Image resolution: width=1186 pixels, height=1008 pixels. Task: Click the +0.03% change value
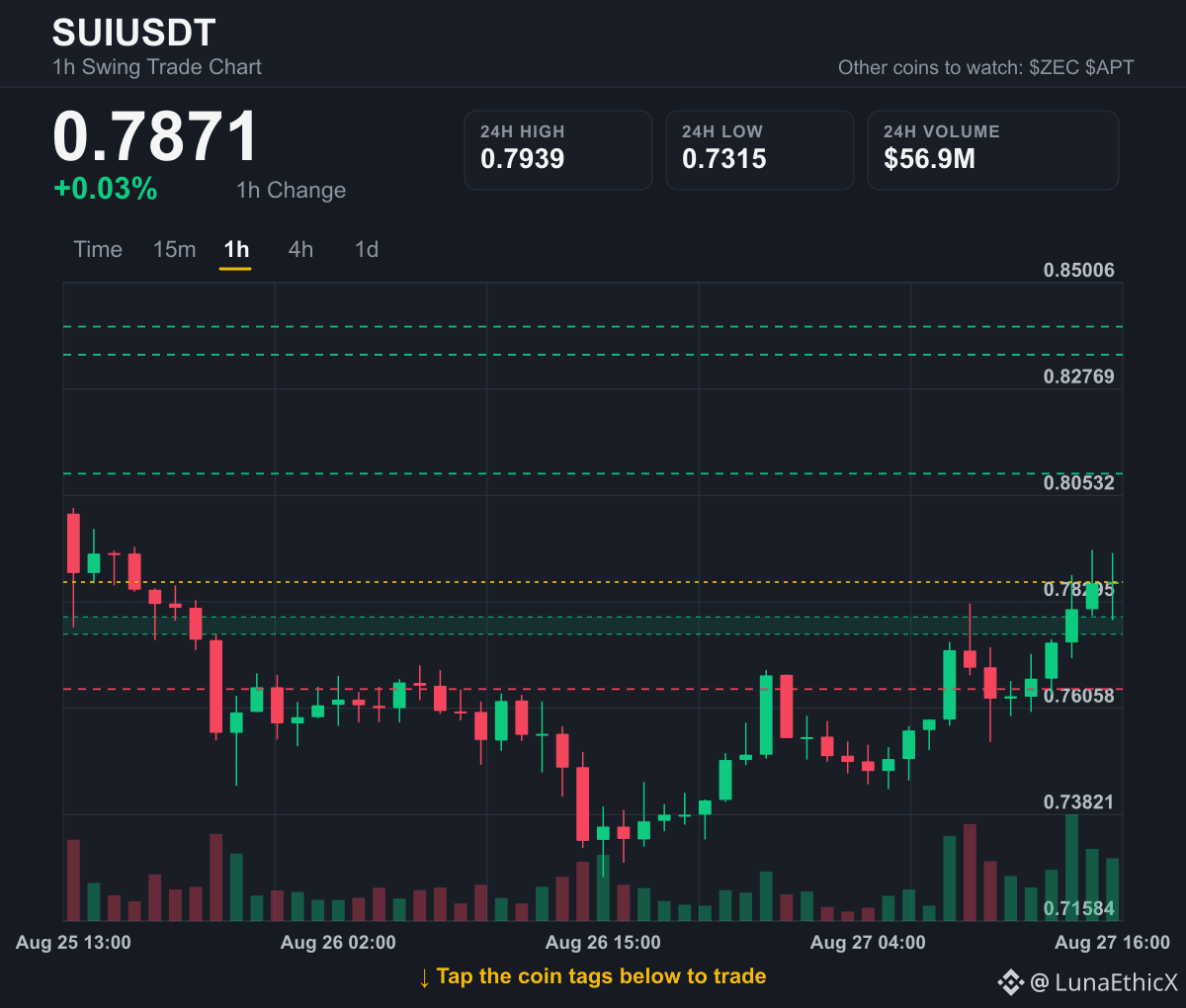(x=106, y=189)
